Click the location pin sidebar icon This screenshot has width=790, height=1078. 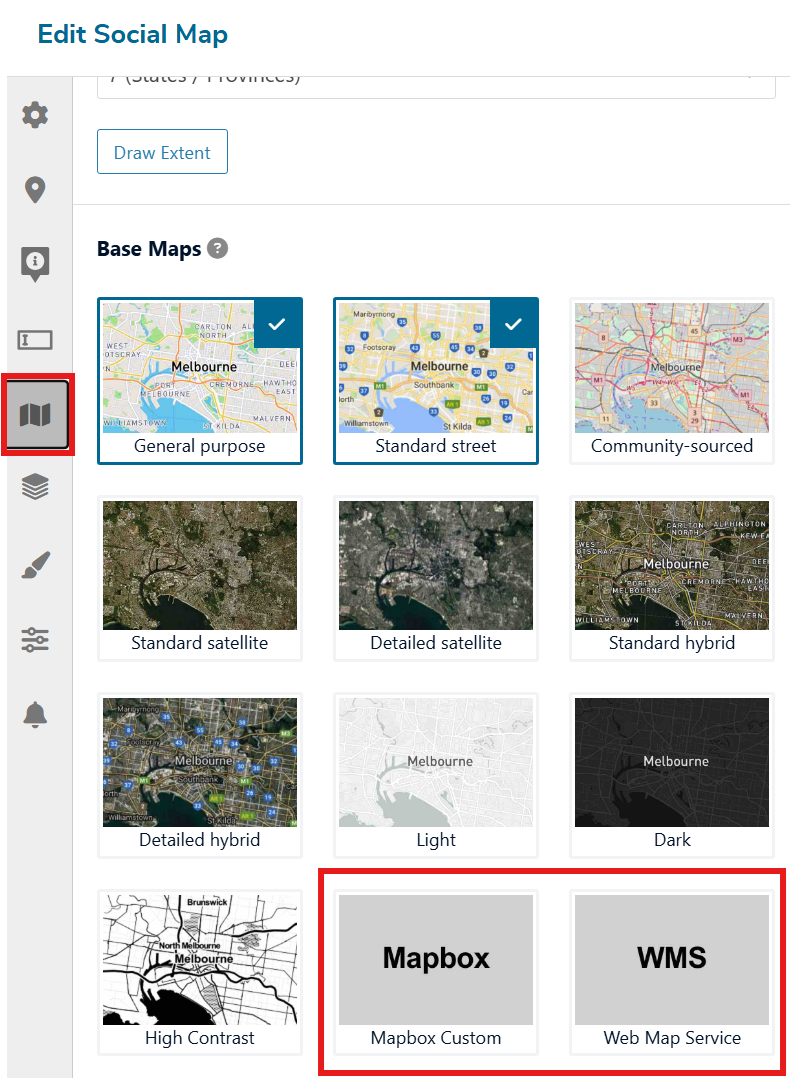[x=36, y=190]
